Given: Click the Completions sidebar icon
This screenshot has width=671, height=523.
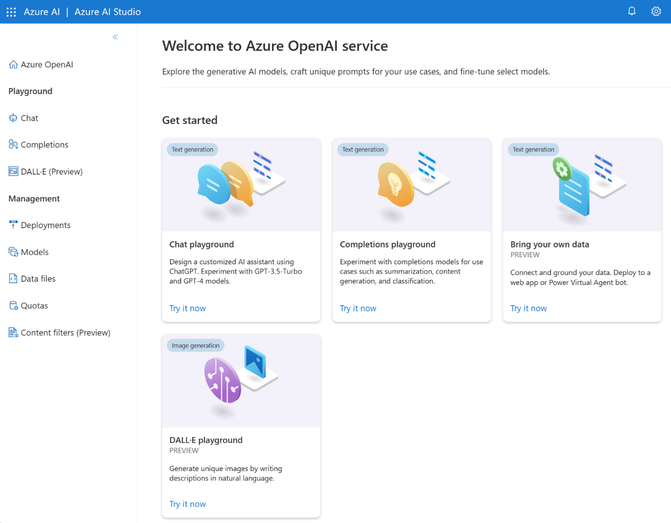Looking at the screenshot, I should (x=13, y=145).
